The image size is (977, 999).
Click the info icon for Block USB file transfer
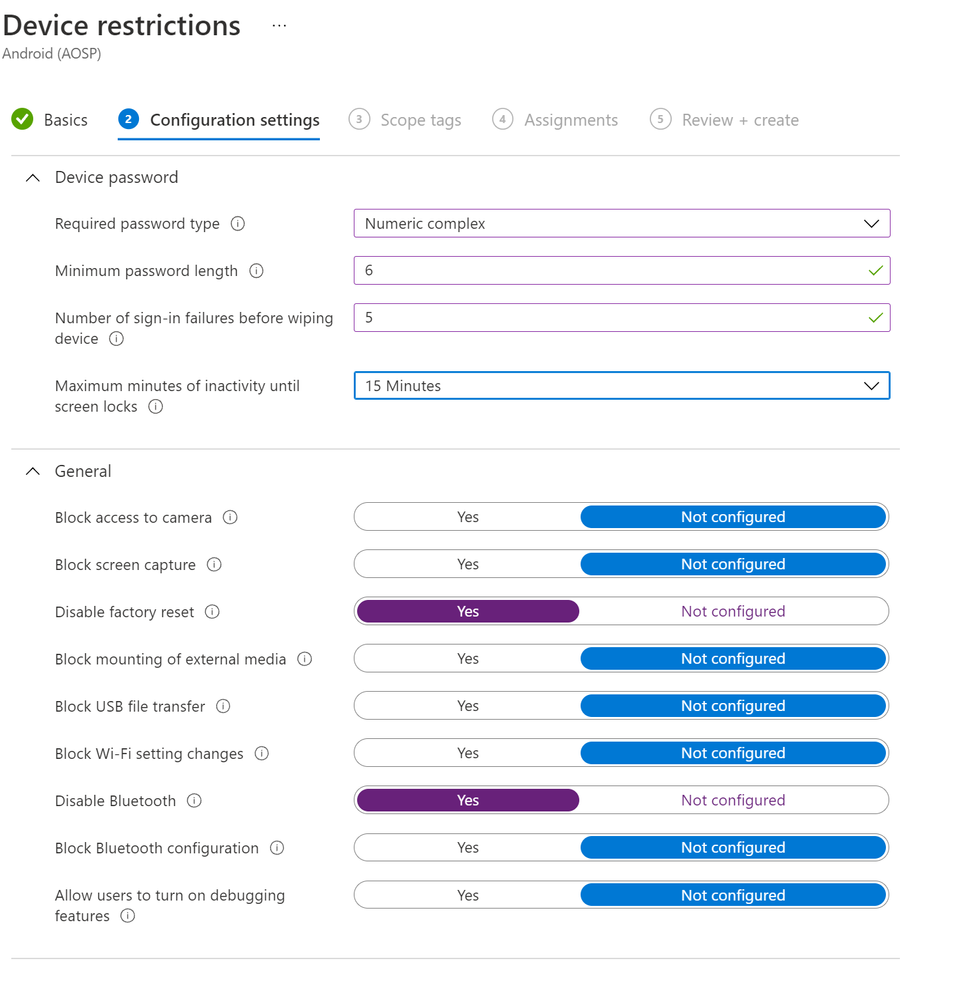[223, 706]
